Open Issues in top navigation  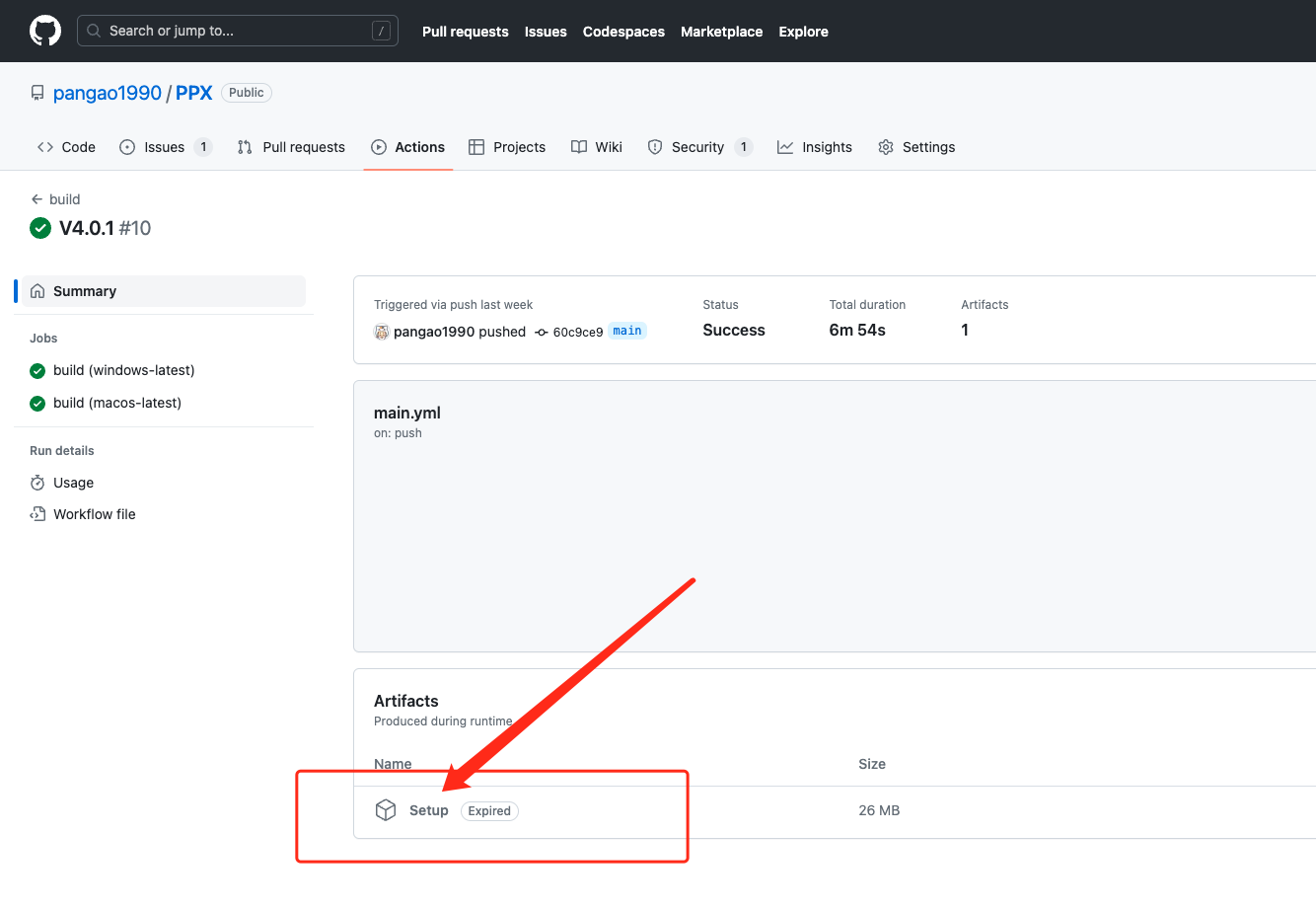pos(546,32)
